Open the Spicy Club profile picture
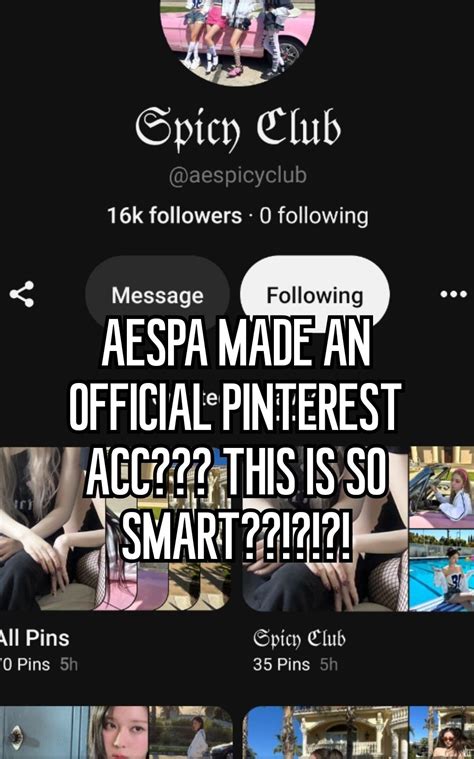 pos(237,41)
